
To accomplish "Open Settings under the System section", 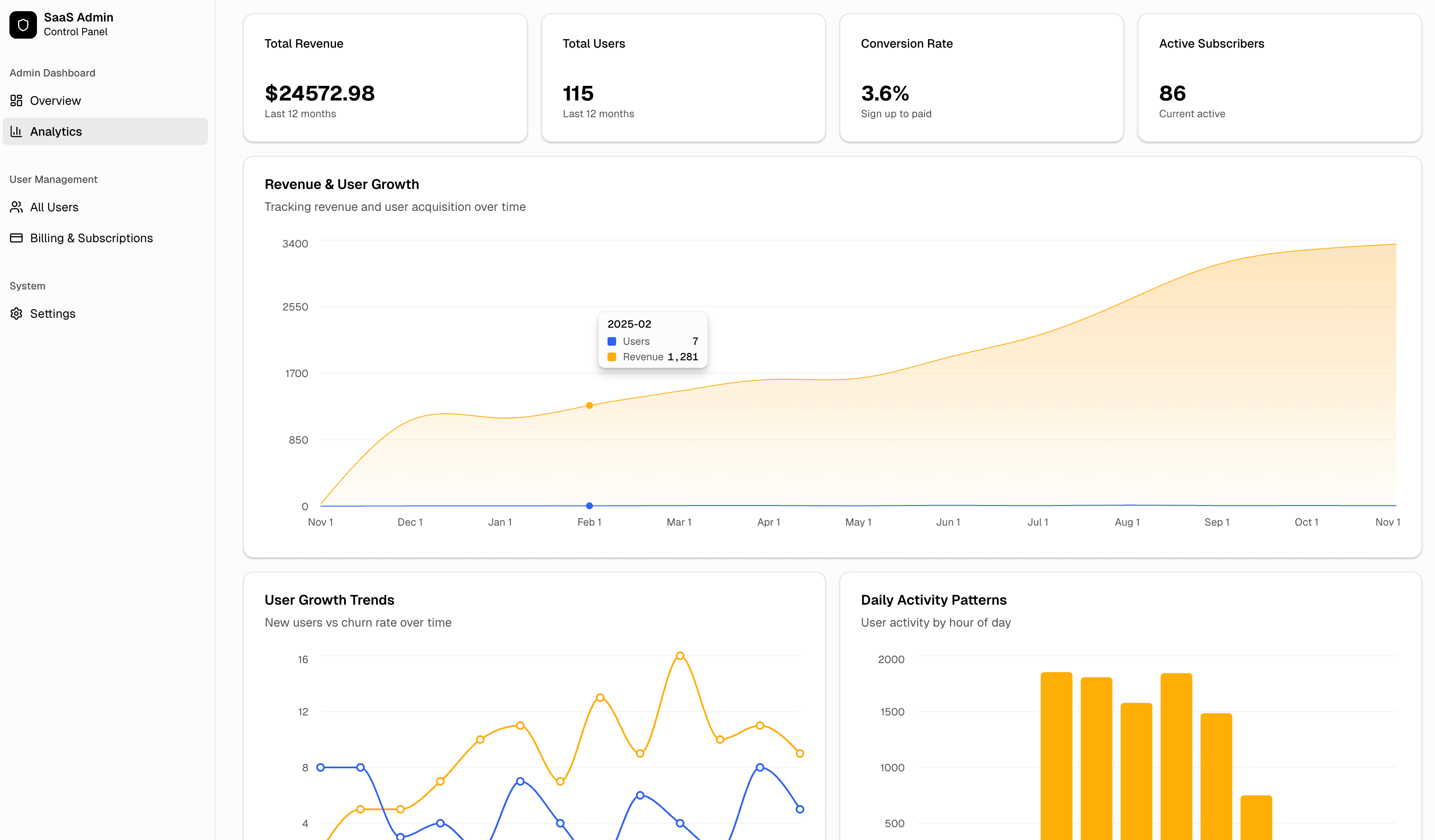I will (52, 313).
